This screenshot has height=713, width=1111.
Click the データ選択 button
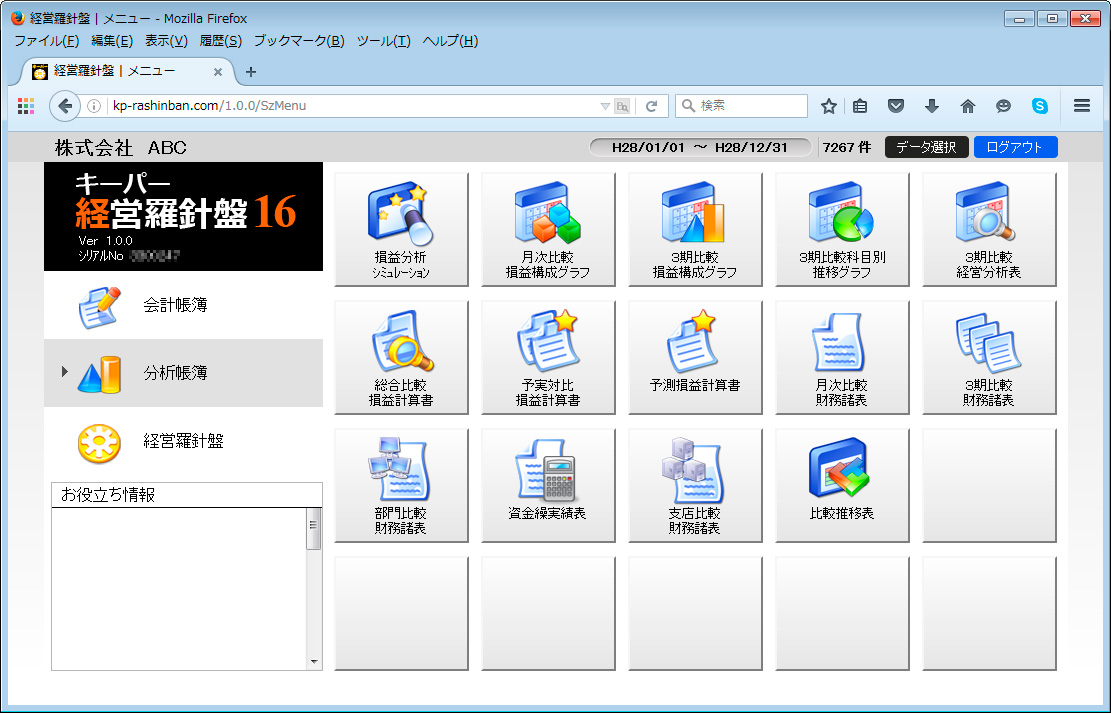click(926, 147)
